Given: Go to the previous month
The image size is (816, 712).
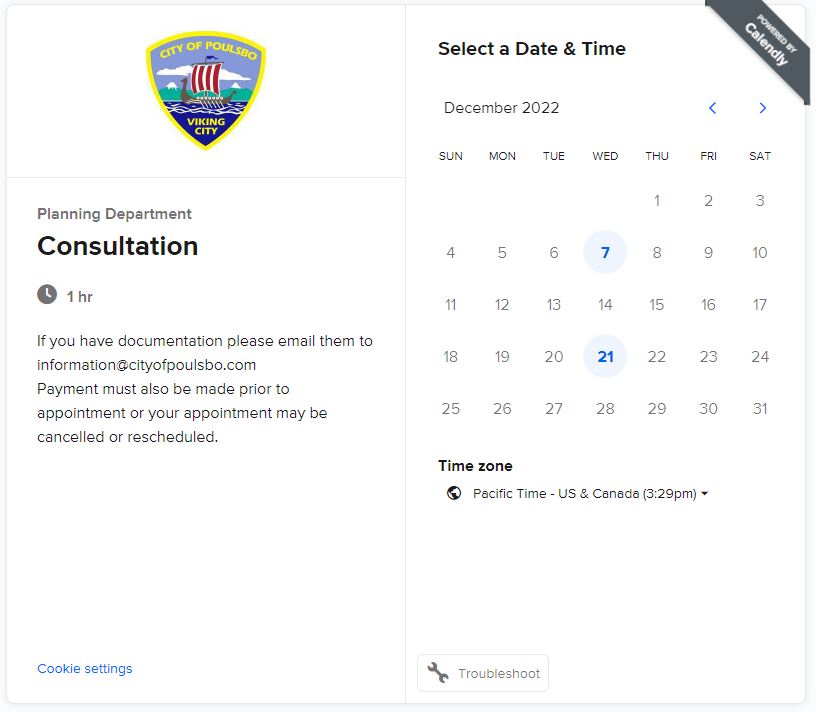Looking at the screenshot, I should 712,108.
